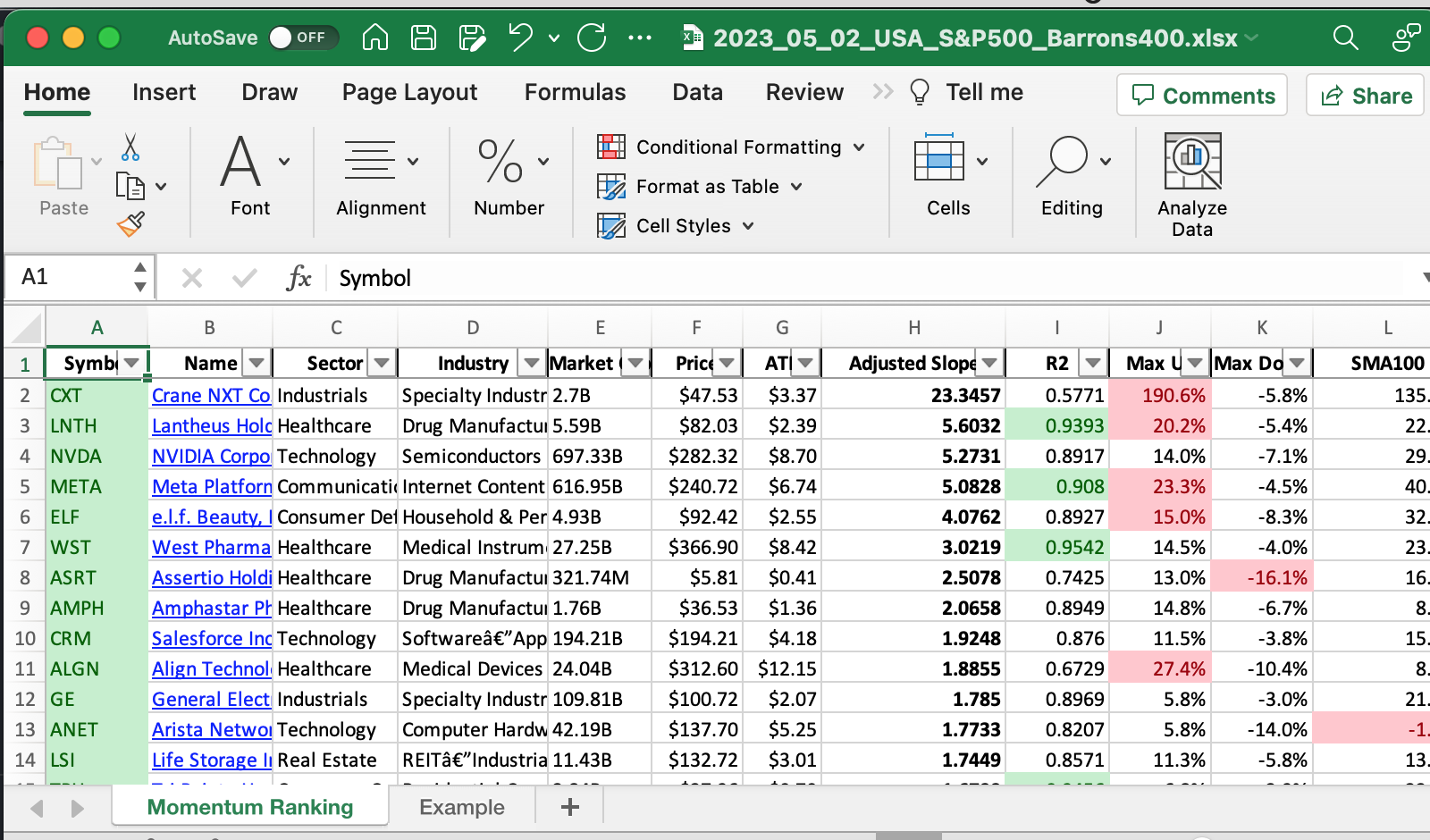Click the Undo arrow icon
1430x840 pixels.
pos(520,38)
